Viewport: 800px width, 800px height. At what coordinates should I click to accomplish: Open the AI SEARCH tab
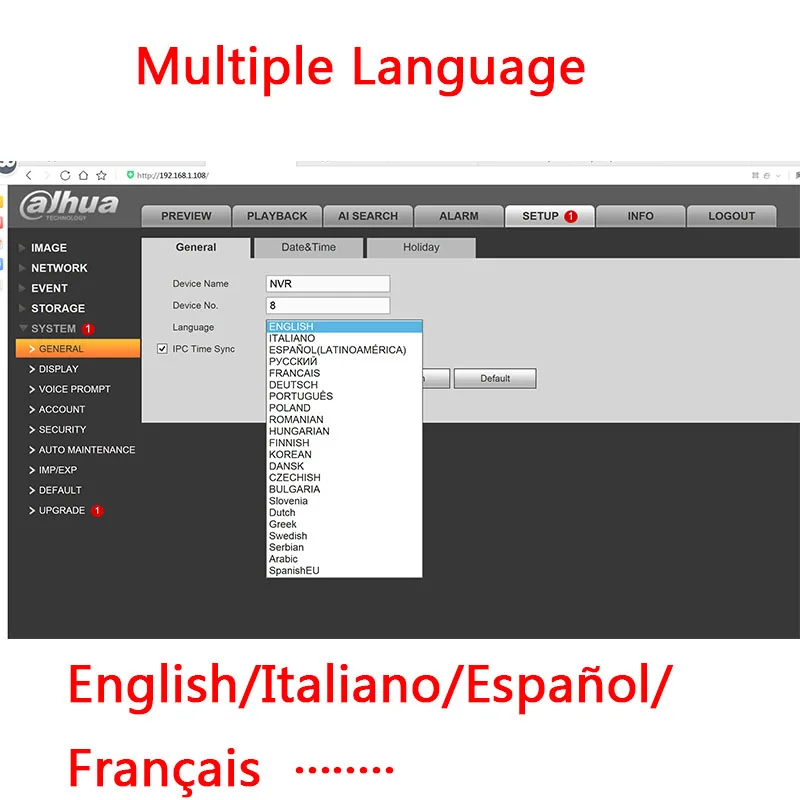368,216
